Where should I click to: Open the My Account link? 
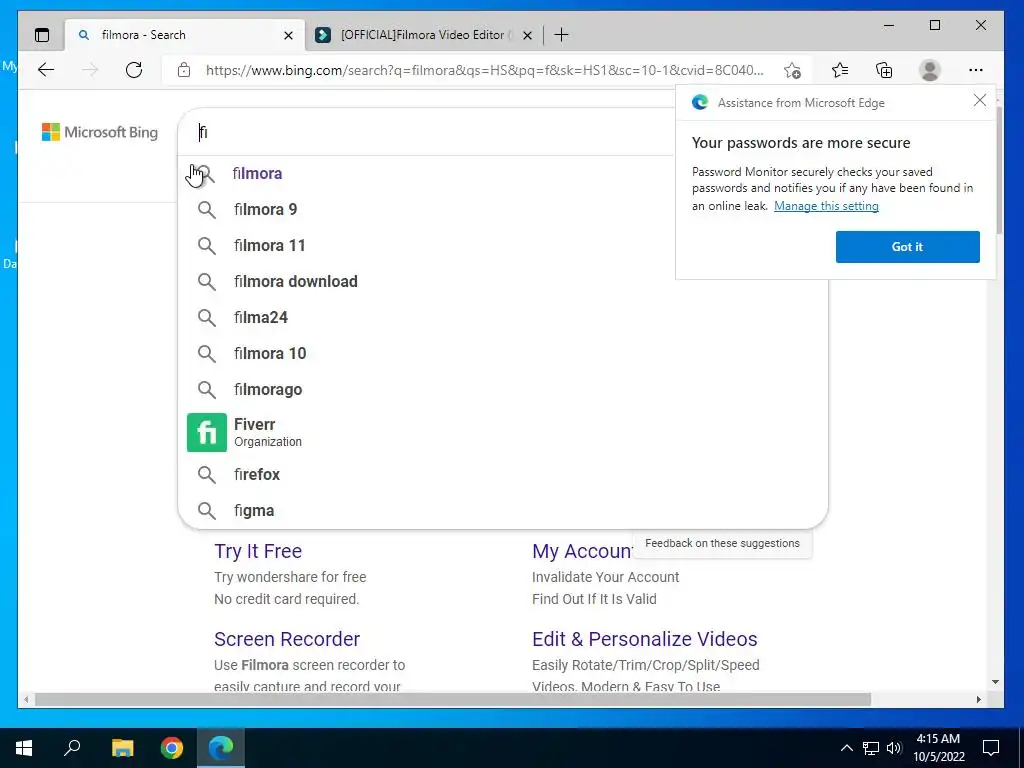pyautogui.click(x=581, y=551)
